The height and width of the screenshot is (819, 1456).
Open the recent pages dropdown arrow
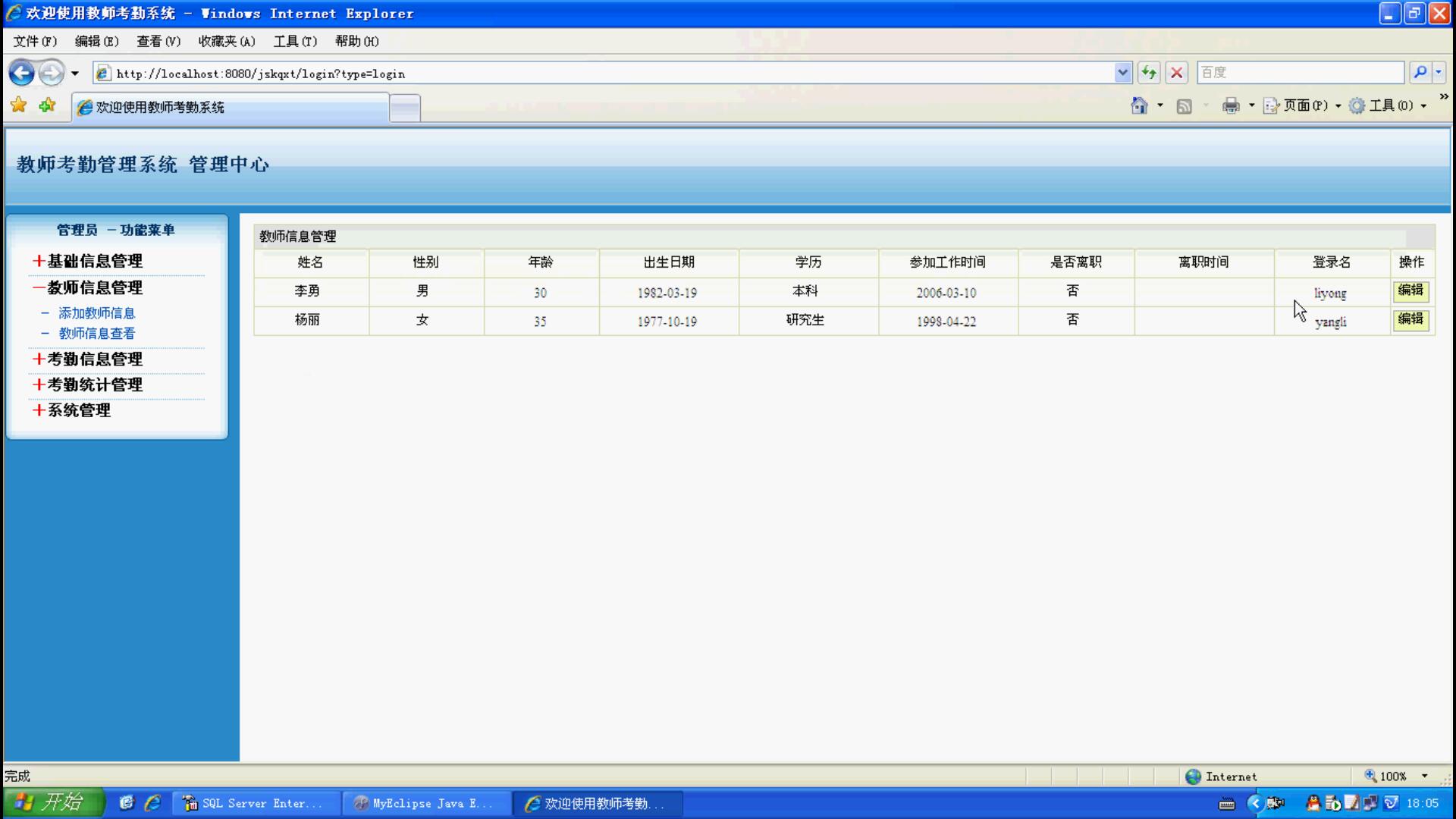(74, 74)
